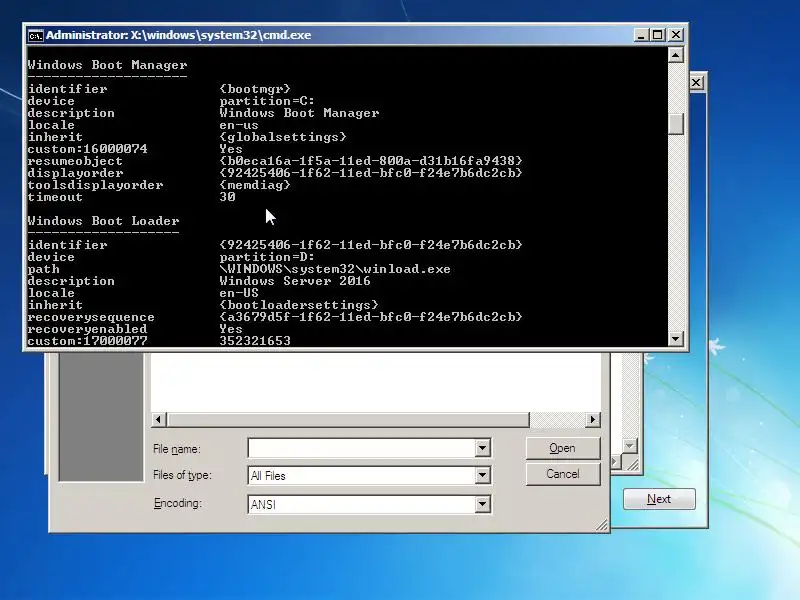800x600 pixels.
Task: Click the Cancel button
Action: [562, 474]
